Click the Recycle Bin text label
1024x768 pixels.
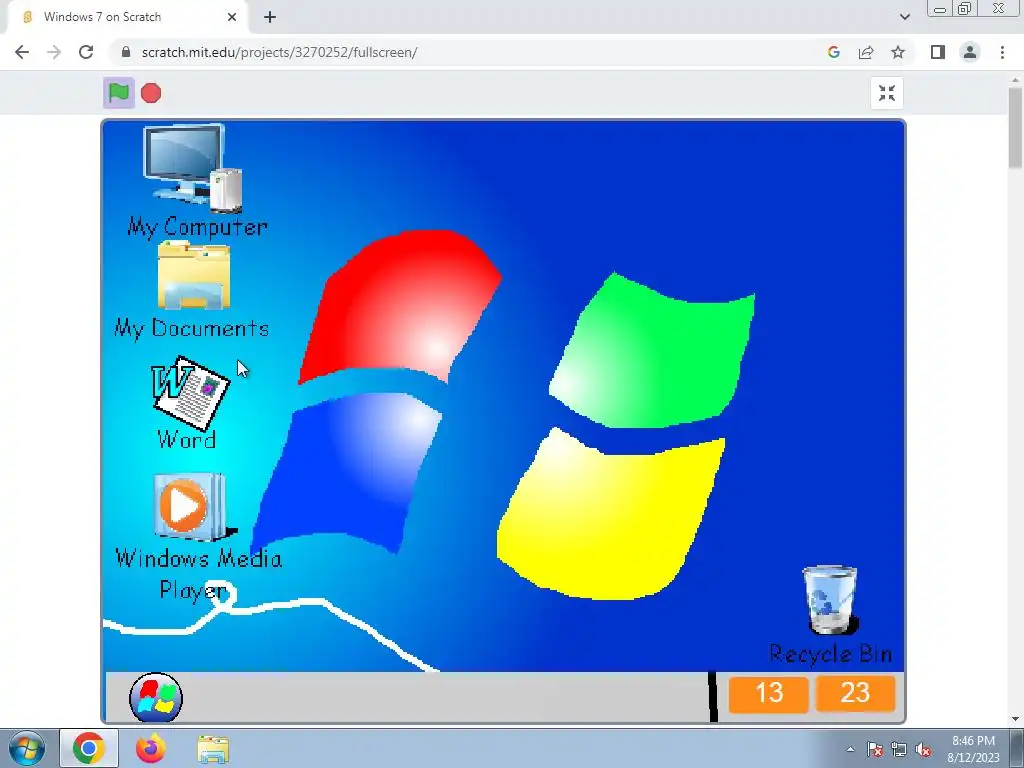[831, 653]
